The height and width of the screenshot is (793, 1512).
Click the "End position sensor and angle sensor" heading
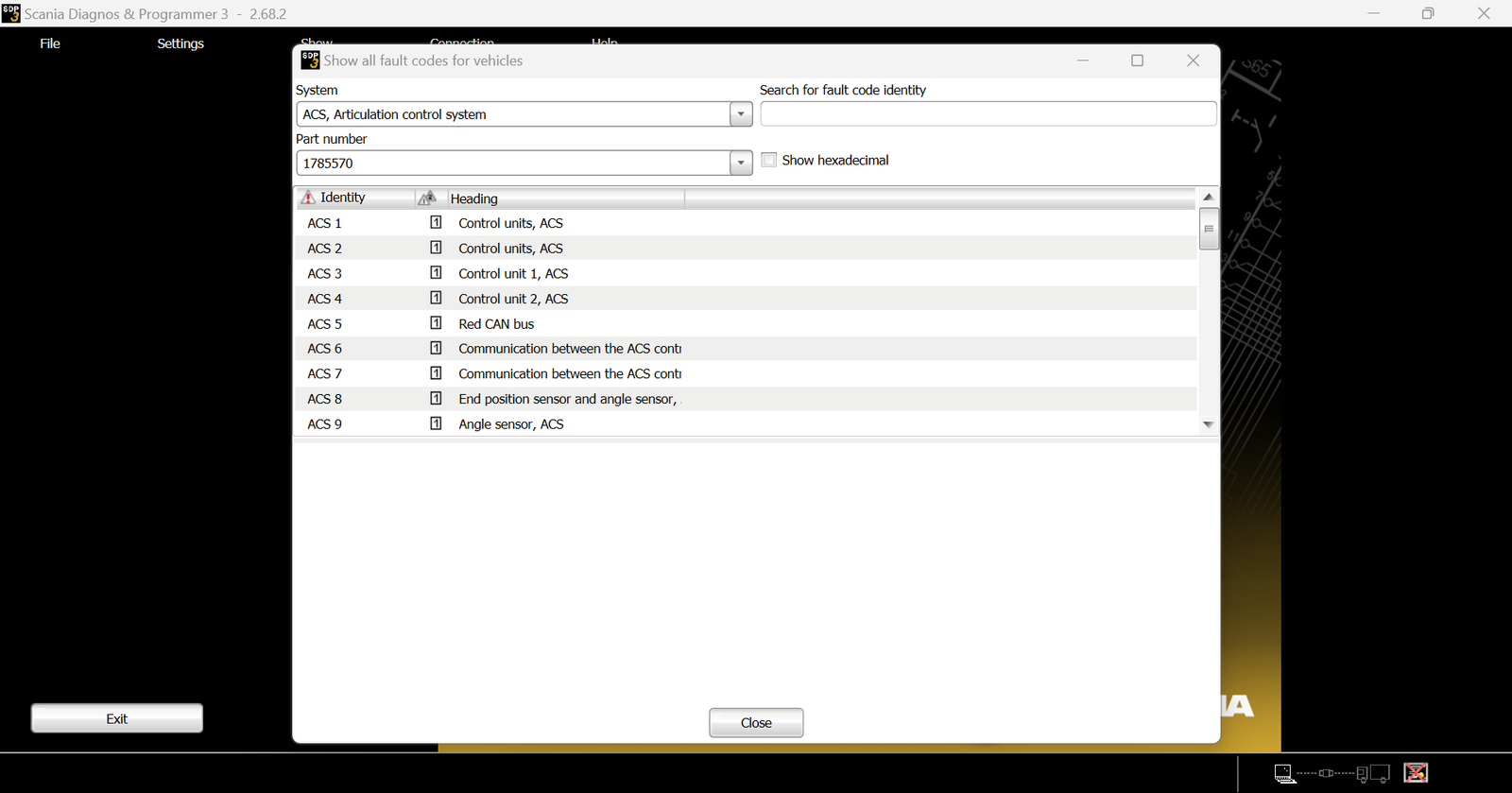pyautogui.click(x=568, y=399)
